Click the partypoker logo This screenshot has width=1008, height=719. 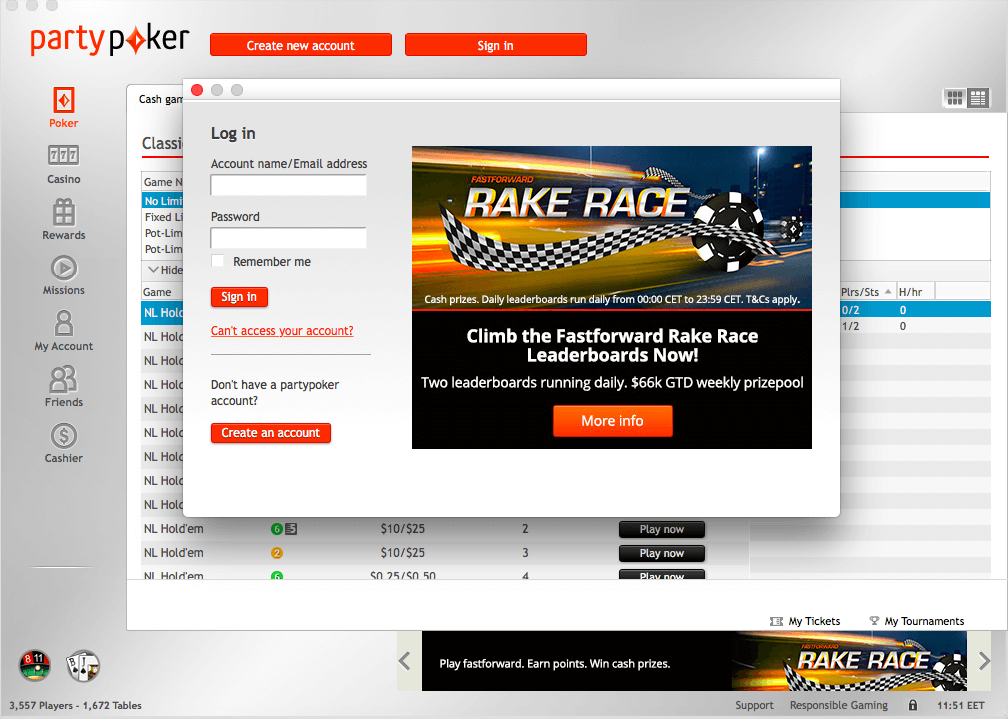(110, 40)
